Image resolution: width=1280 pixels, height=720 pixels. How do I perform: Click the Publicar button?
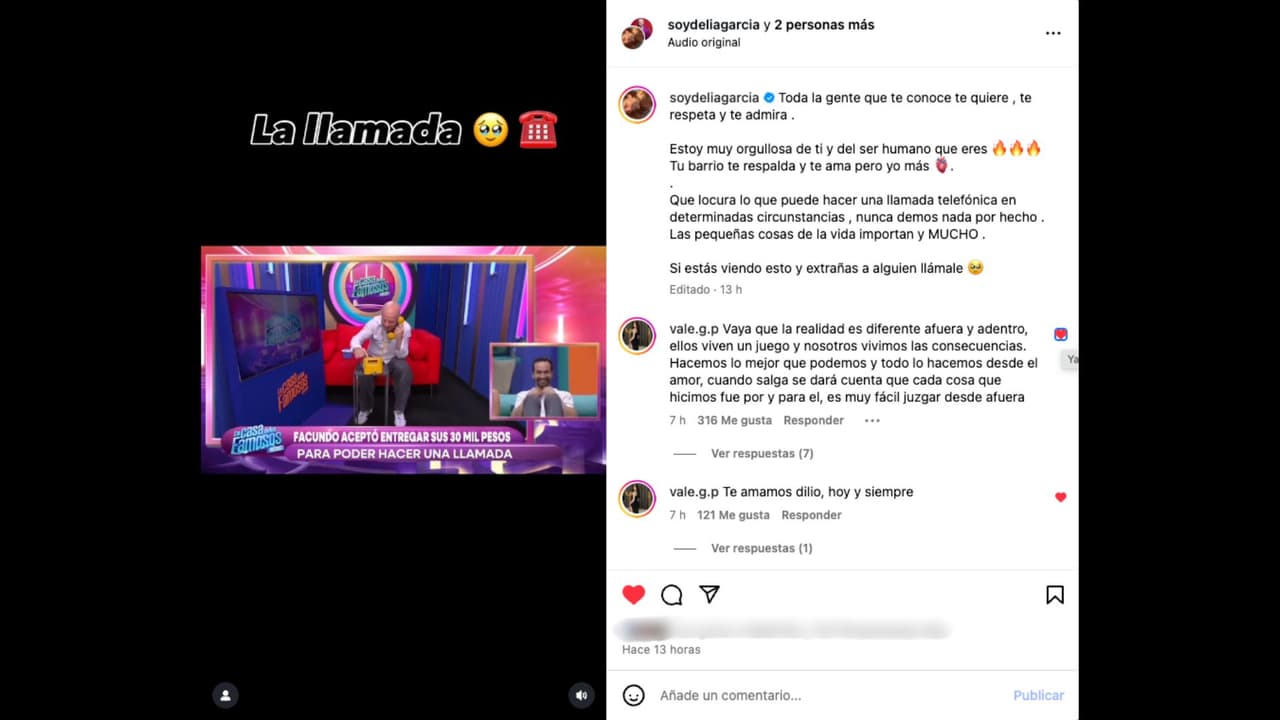pyautogui.click(x=1039, y=695)
